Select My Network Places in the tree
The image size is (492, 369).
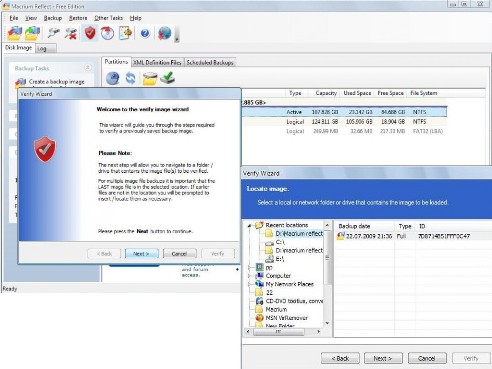(289, 284)
